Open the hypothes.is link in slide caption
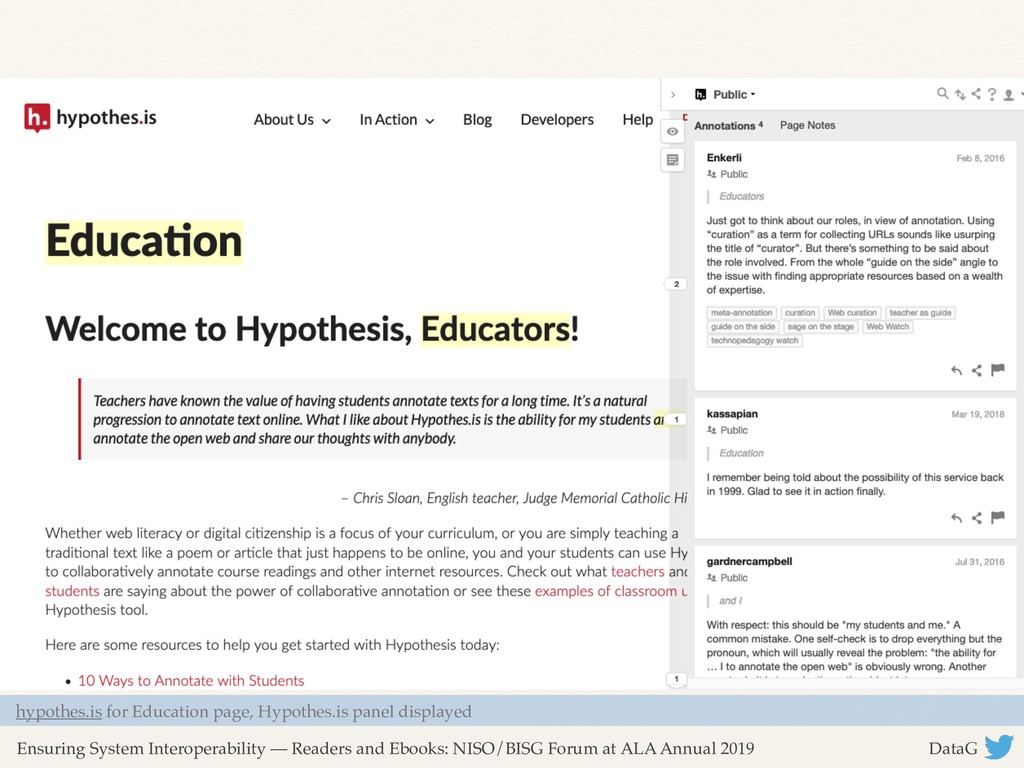 pos(59,712)
